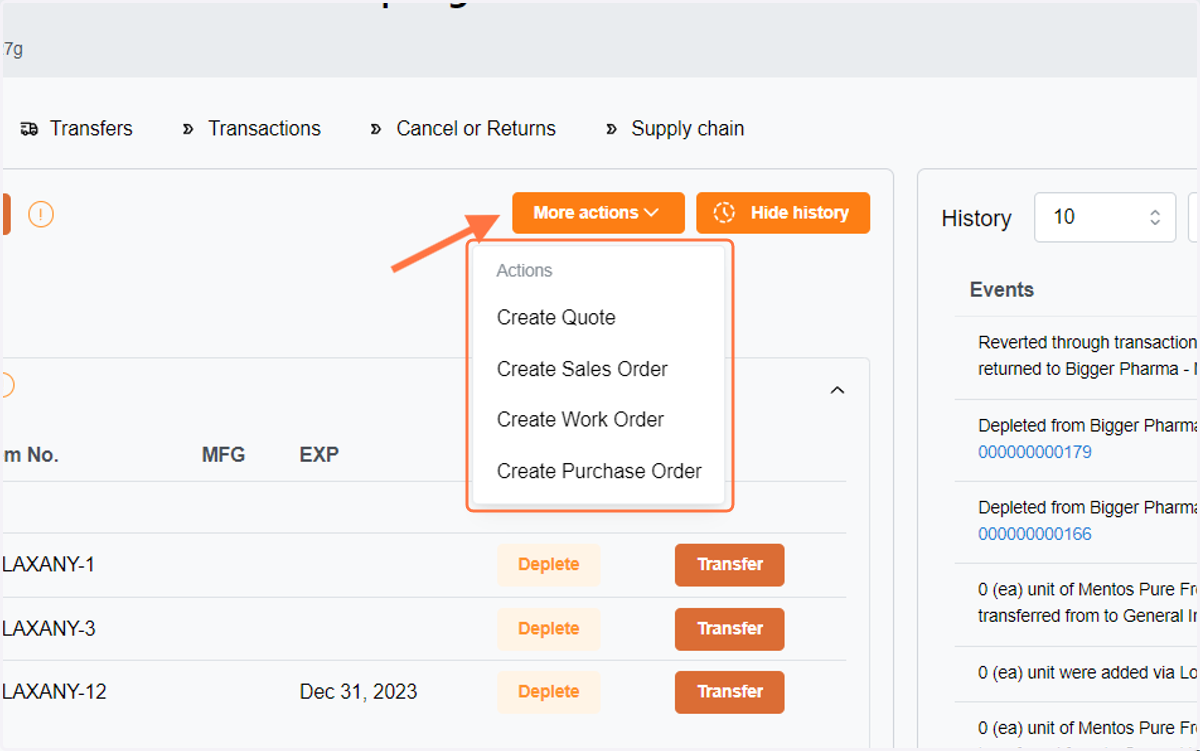Transfer the LAXANY-1 item

pyautogui.click(x=730, y=565)
